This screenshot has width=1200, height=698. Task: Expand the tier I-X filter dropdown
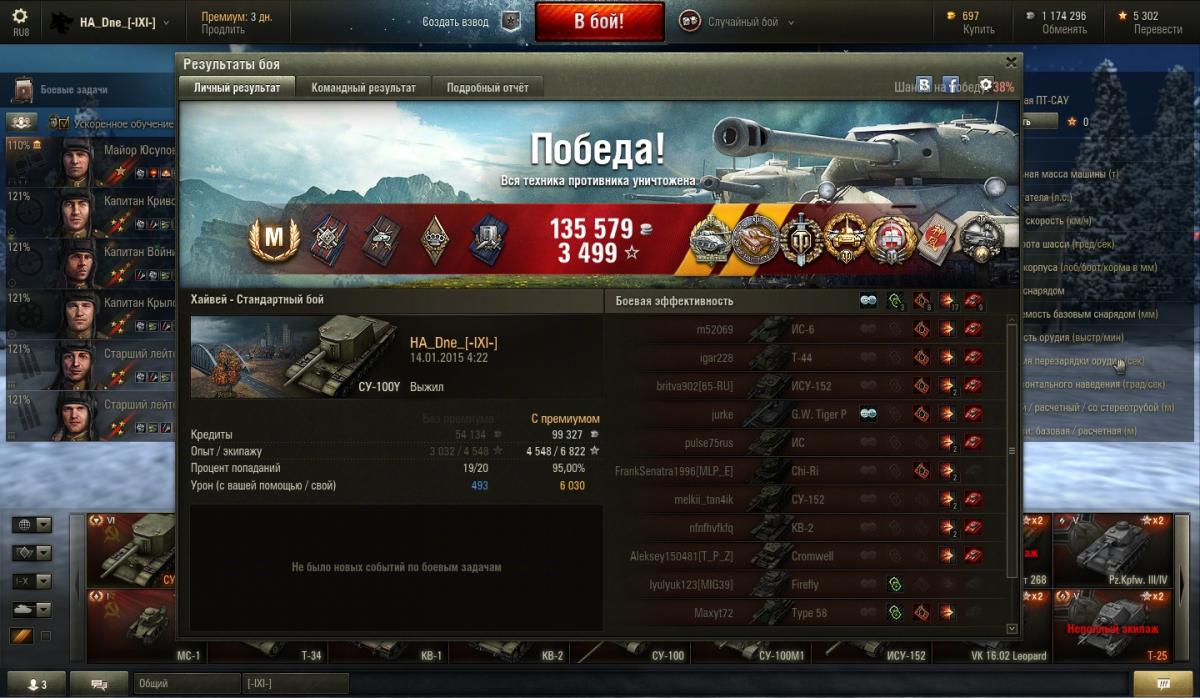[x=31, y=581]
